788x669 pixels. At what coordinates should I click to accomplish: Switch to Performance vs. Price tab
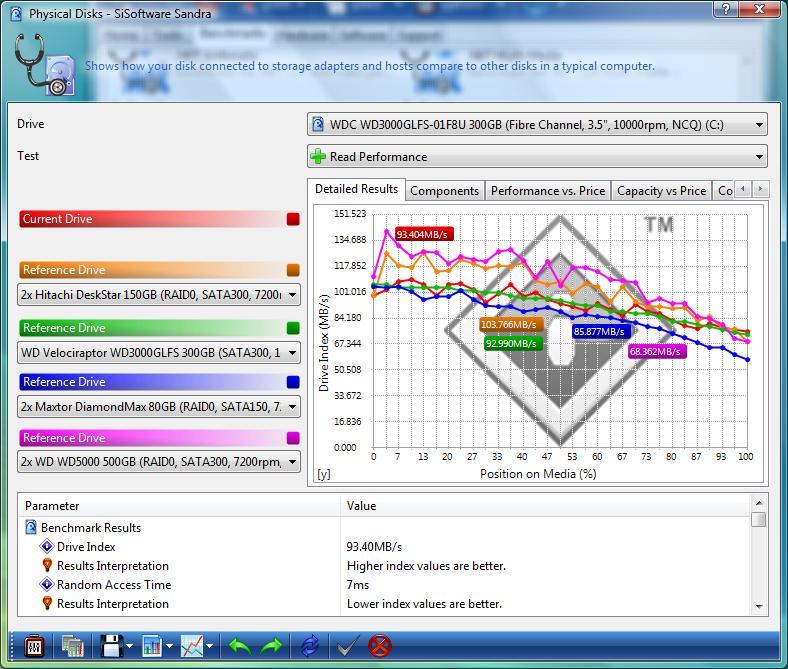coord(548,191)
